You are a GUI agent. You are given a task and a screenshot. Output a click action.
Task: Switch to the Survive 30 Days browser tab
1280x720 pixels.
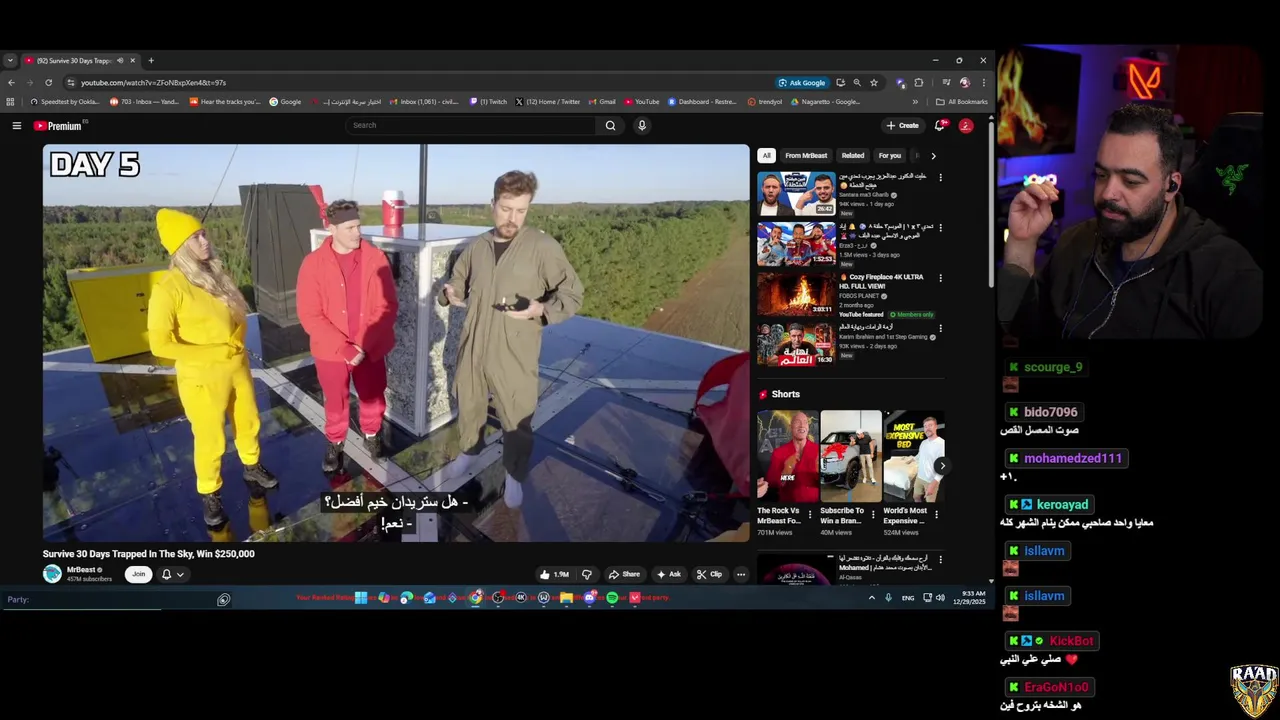(78, 61)
